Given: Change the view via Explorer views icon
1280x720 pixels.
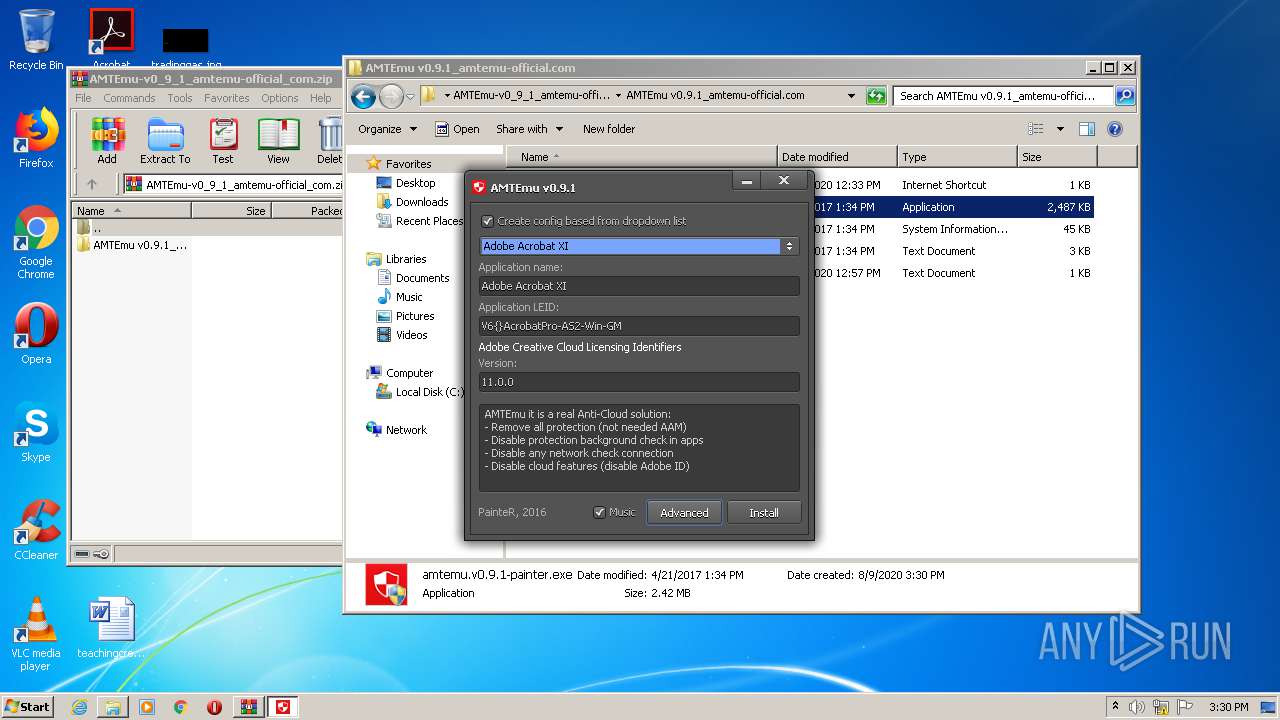Looking at the screenshot, I should click(1036, 129).
